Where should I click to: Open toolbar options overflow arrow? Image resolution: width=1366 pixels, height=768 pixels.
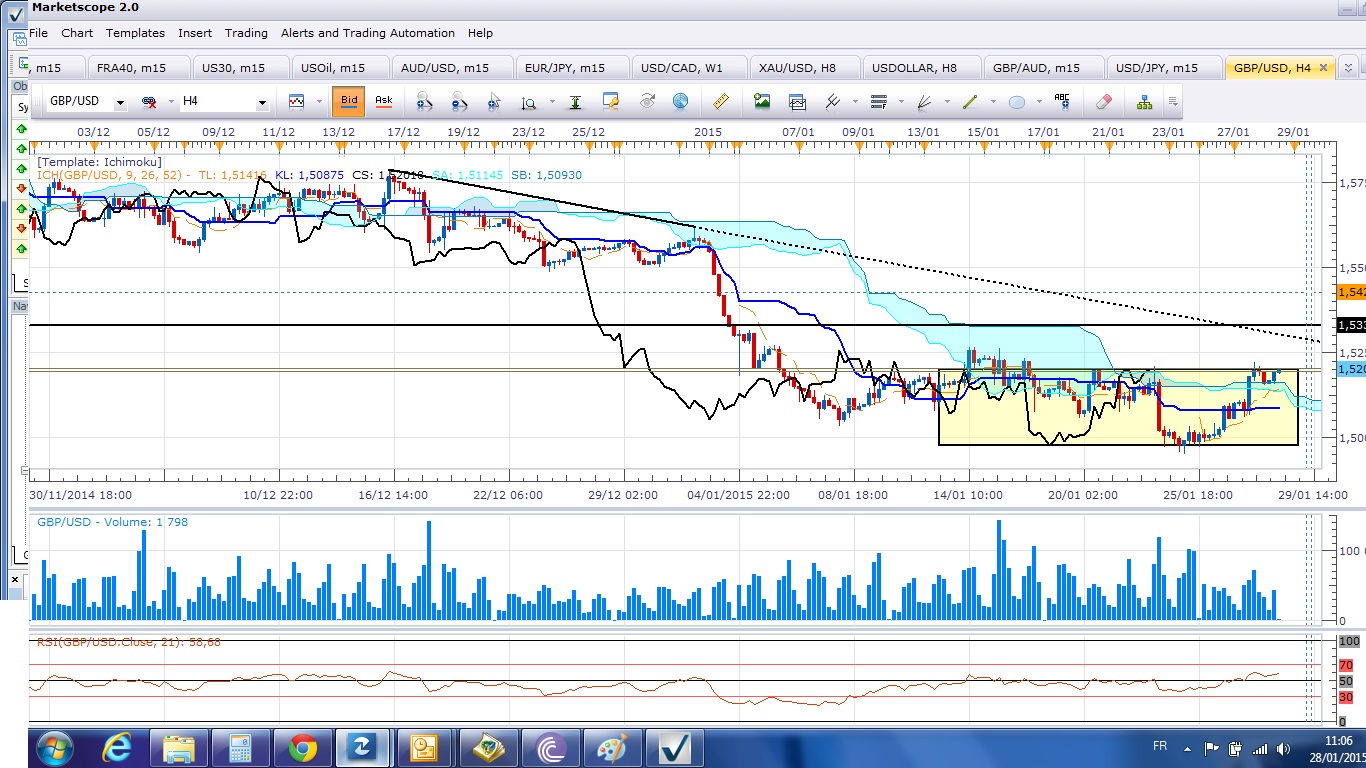point(1173,102)
